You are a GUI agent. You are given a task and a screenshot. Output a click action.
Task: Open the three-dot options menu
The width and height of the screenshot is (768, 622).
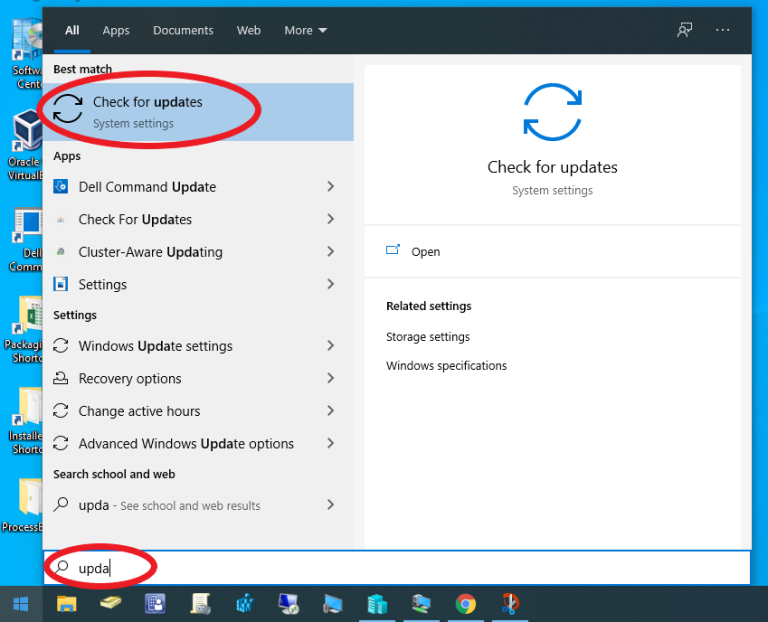click(x=723, y=30)
